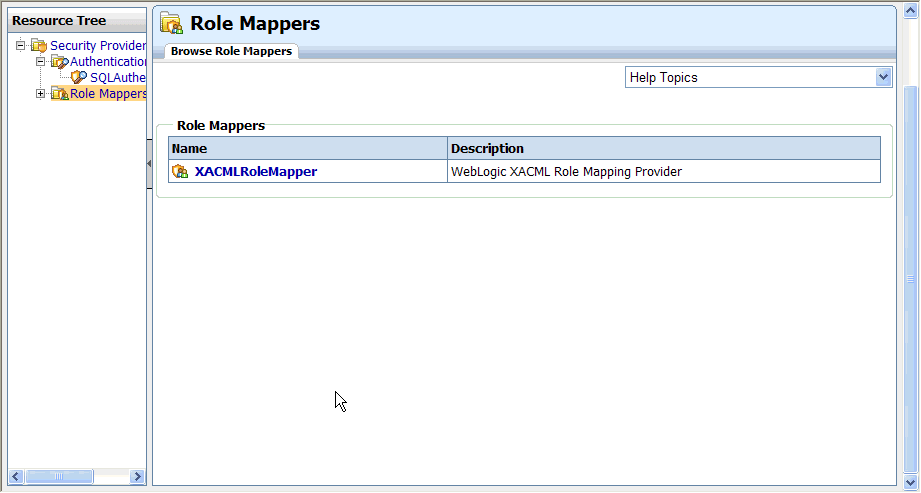921x493 pixels.
Task: Click the Name column header
Action: pyautogui.click(x=308, y=148)
